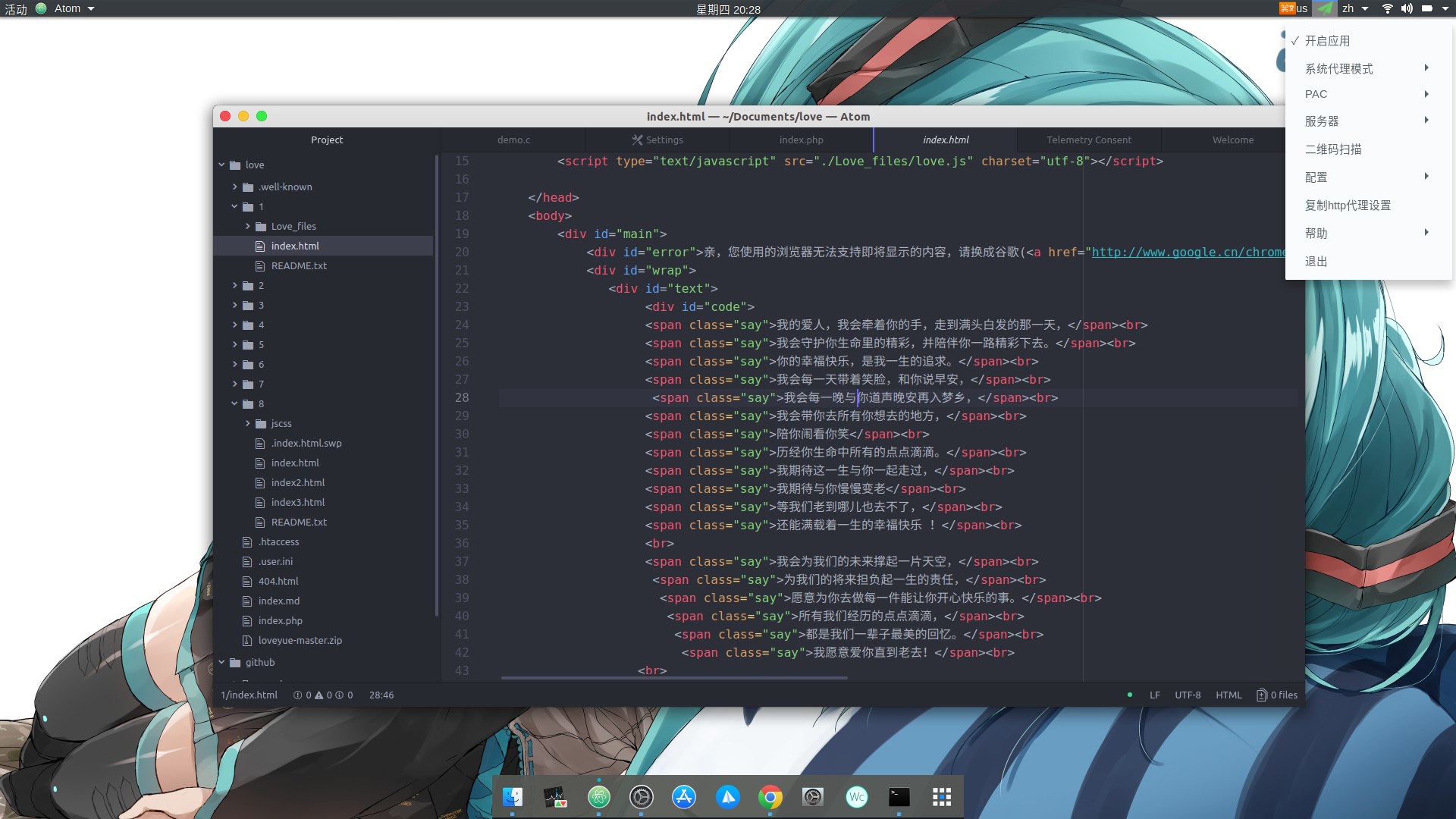Open the Settings tab
The image size is (1456, 819).
click(657, 140)
